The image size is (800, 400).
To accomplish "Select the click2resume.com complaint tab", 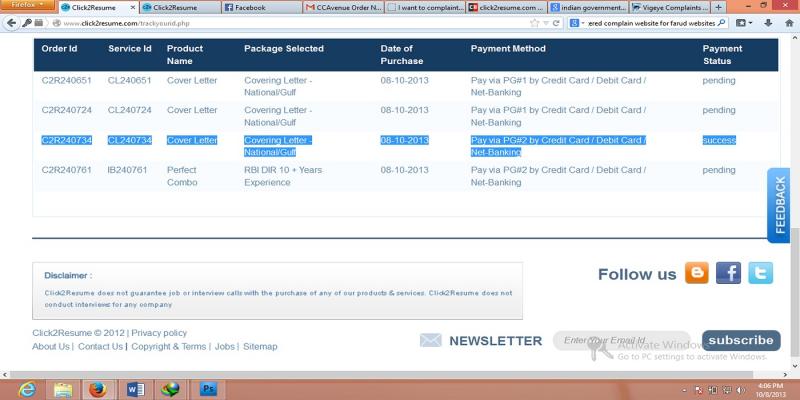I will click(x=507, y=8).
